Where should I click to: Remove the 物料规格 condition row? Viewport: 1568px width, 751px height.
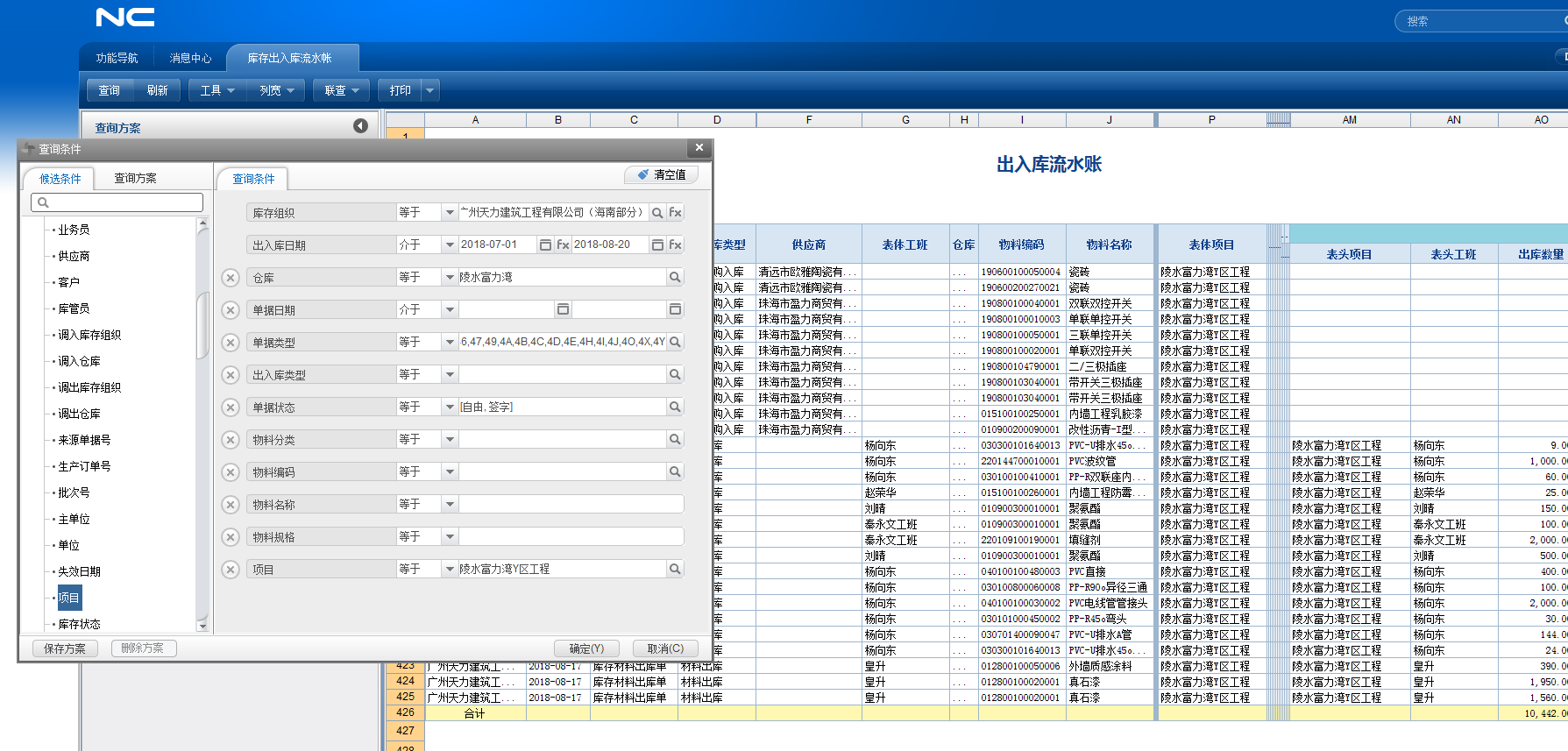point(231,537)
